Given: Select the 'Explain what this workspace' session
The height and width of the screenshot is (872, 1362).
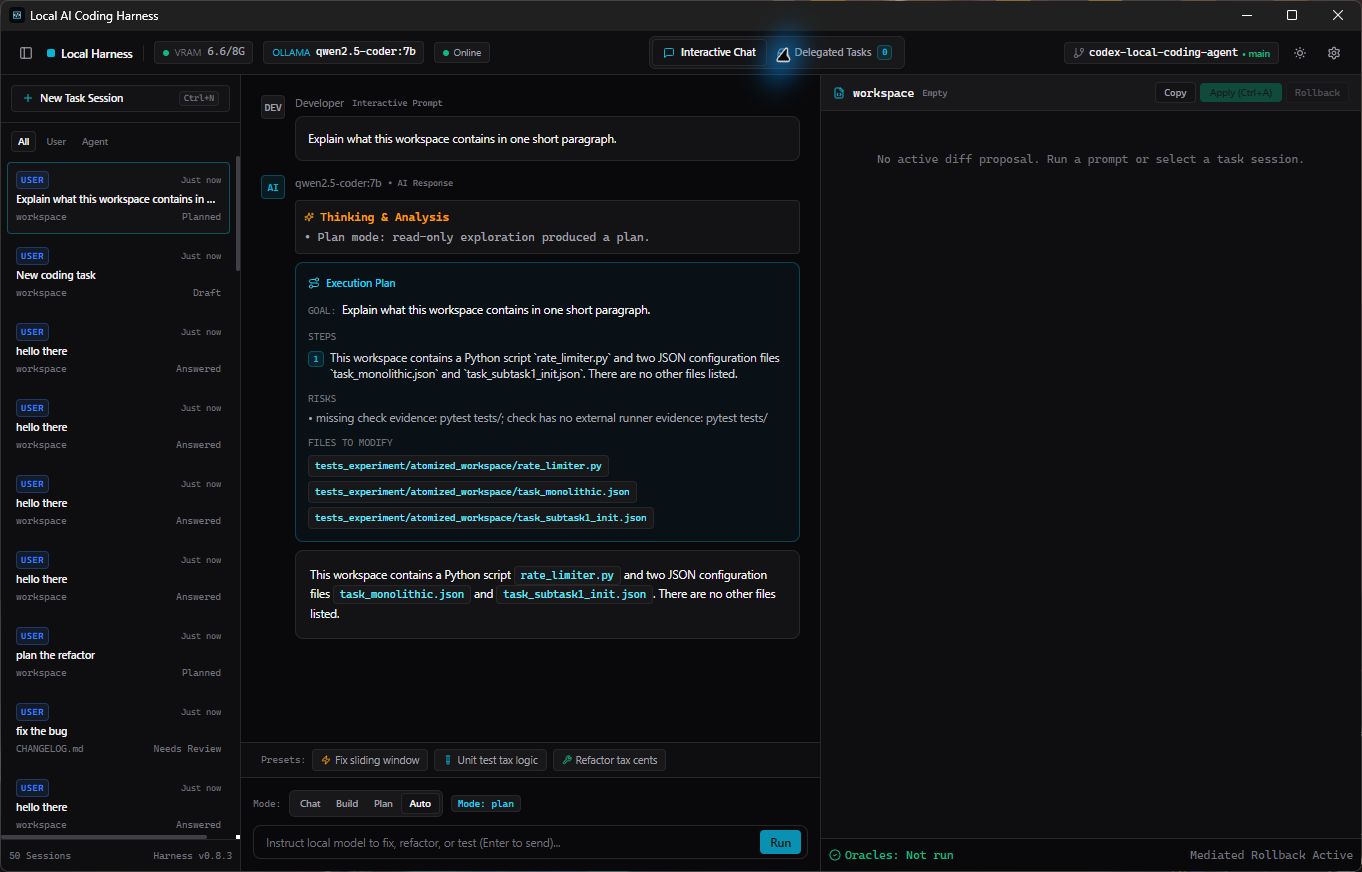Looking at the screenshot, I should click(118, 198).
